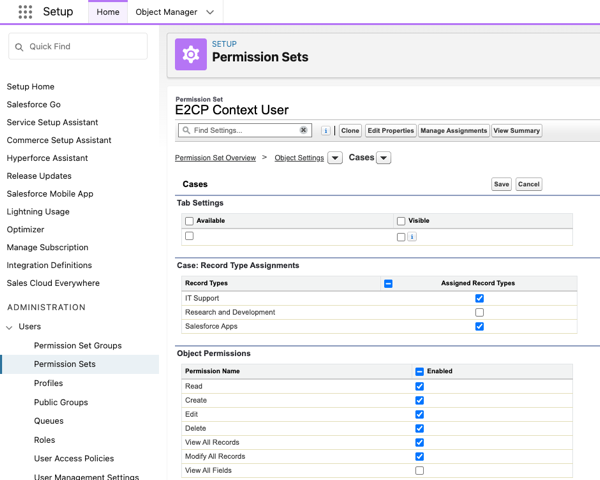Click the Edit Properties button
This screenshot has width=600, height=480.
[391, 131]
